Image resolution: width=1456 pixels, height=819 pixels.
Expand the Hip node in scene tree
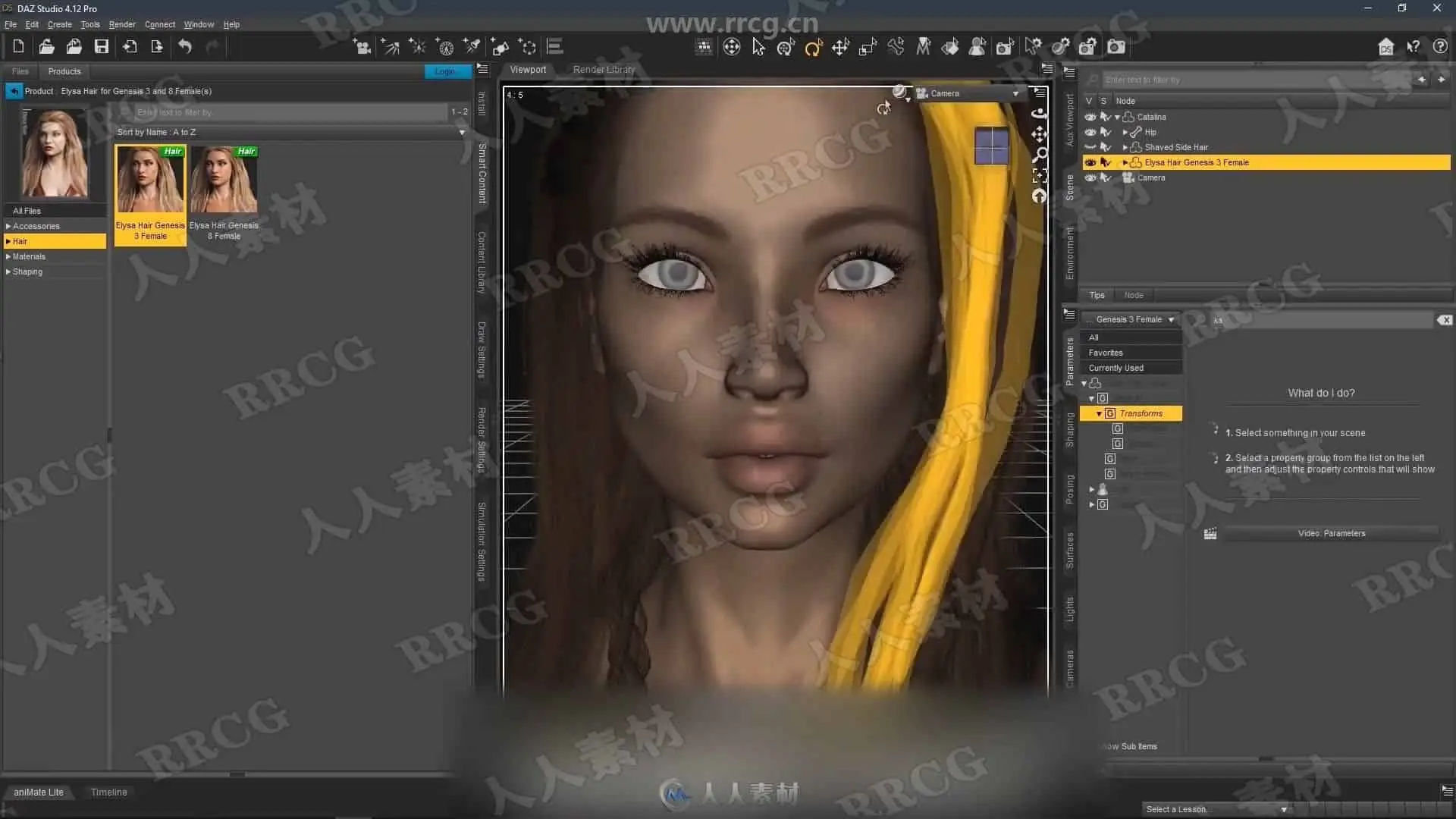coord(1125,132)
